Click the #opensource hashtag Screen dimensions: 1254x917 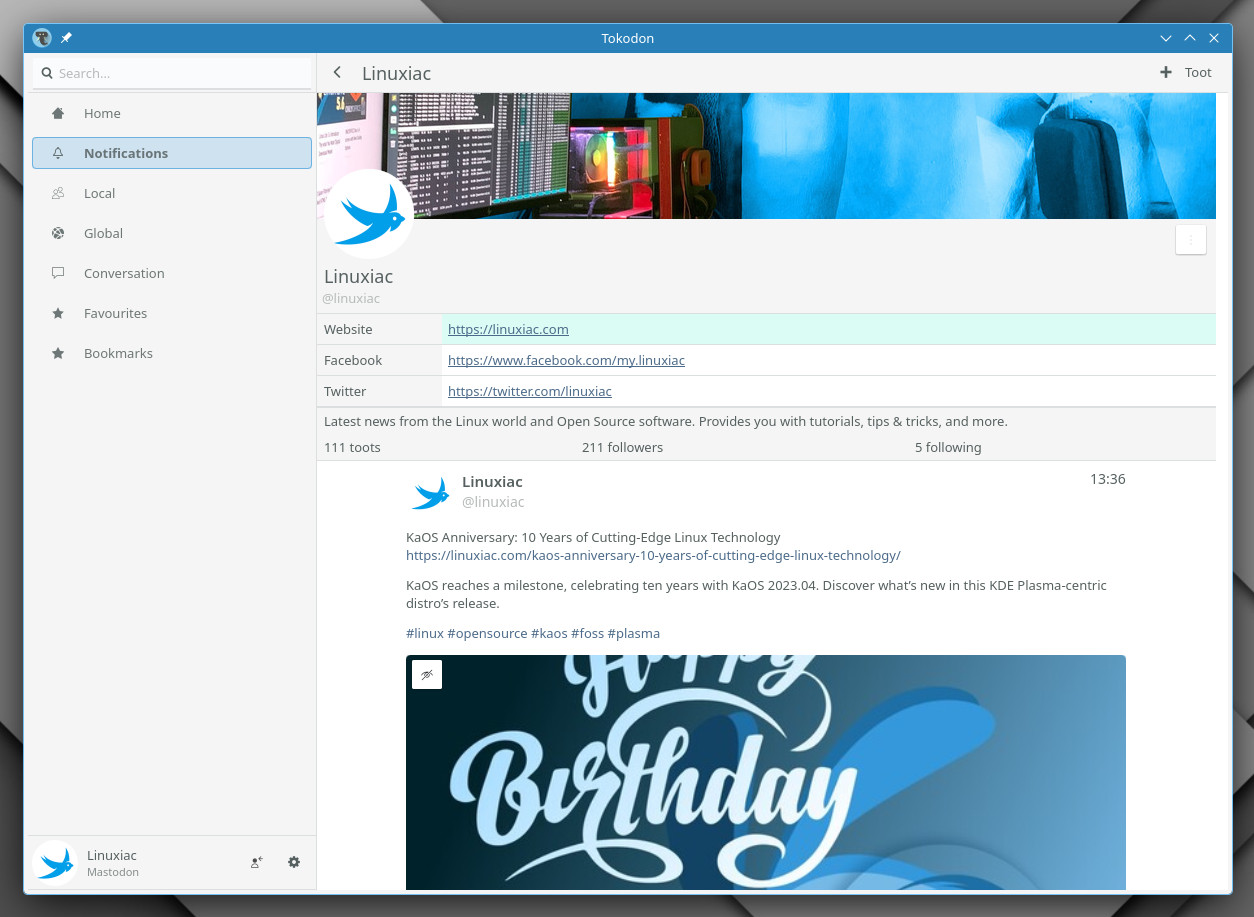pyautogui.click(x=487, y=633)
